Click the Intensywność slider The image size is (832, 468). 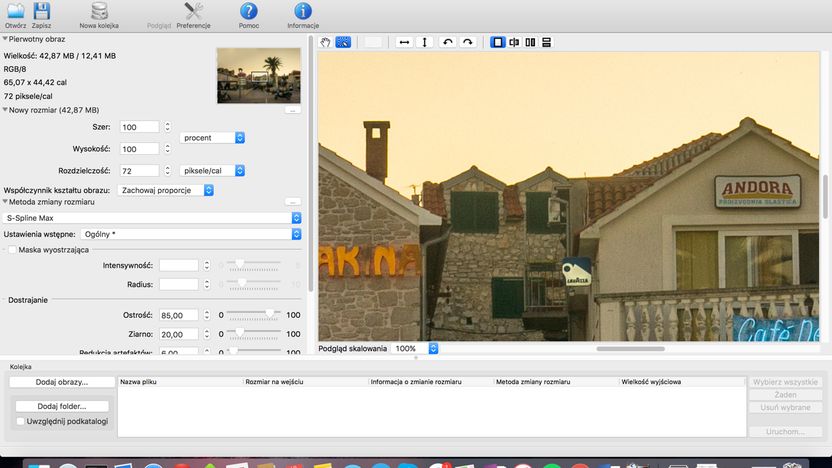(254, 264)
